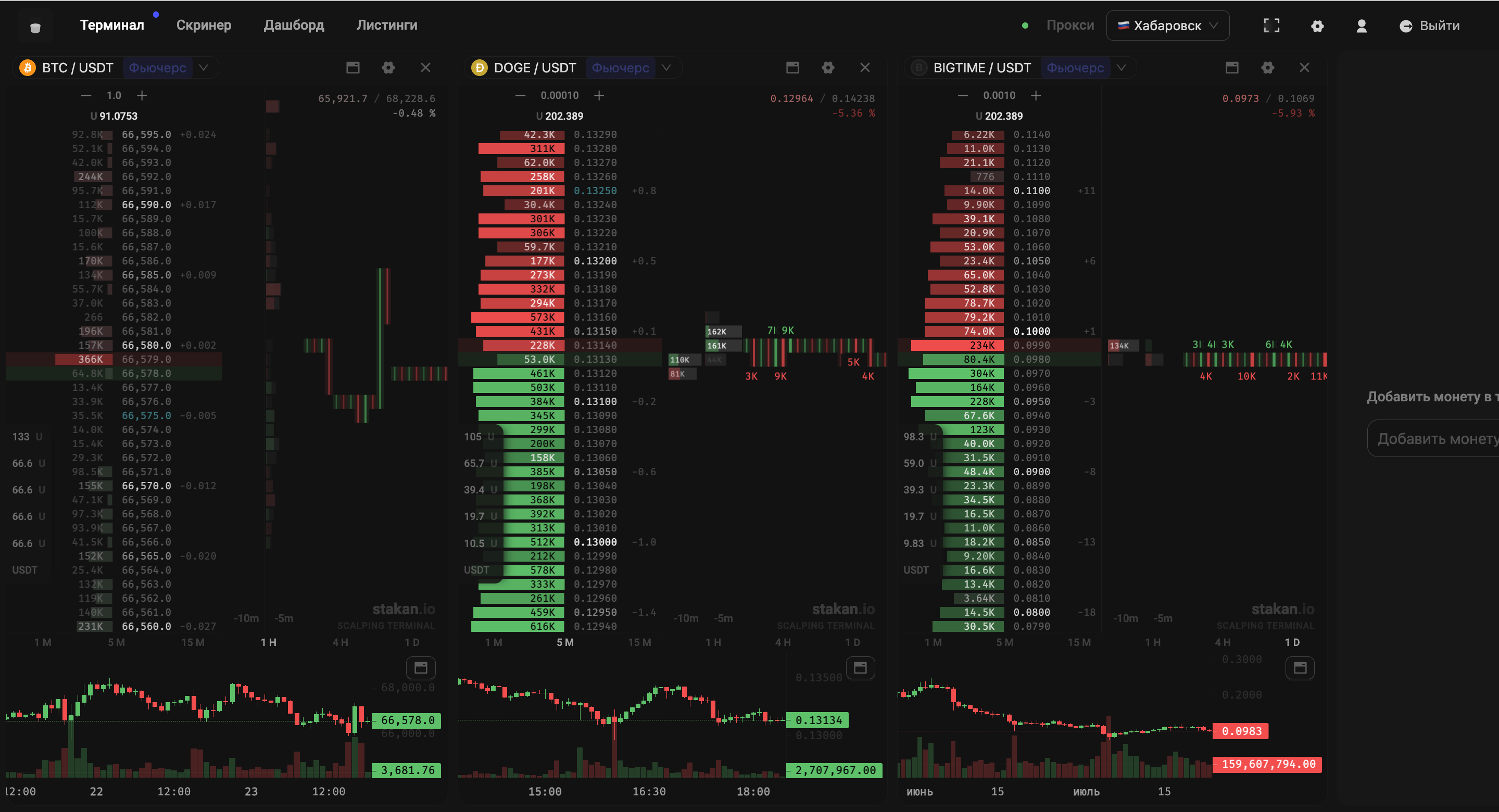Screen dimensions: 1499x812
Task: Open the Дашборд tab
Action: pyautogui.click(x=294, y=25)
